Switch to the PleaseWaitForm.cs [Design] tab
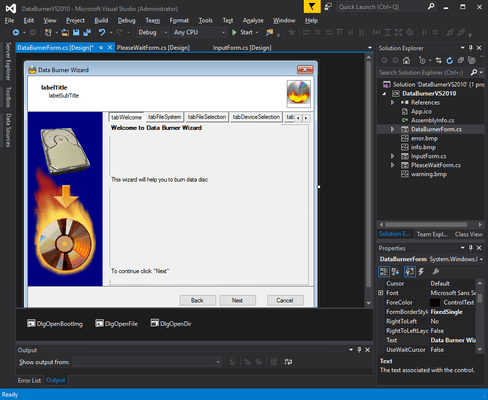Viewport: 488px width, 400px height. click(153, 48)
